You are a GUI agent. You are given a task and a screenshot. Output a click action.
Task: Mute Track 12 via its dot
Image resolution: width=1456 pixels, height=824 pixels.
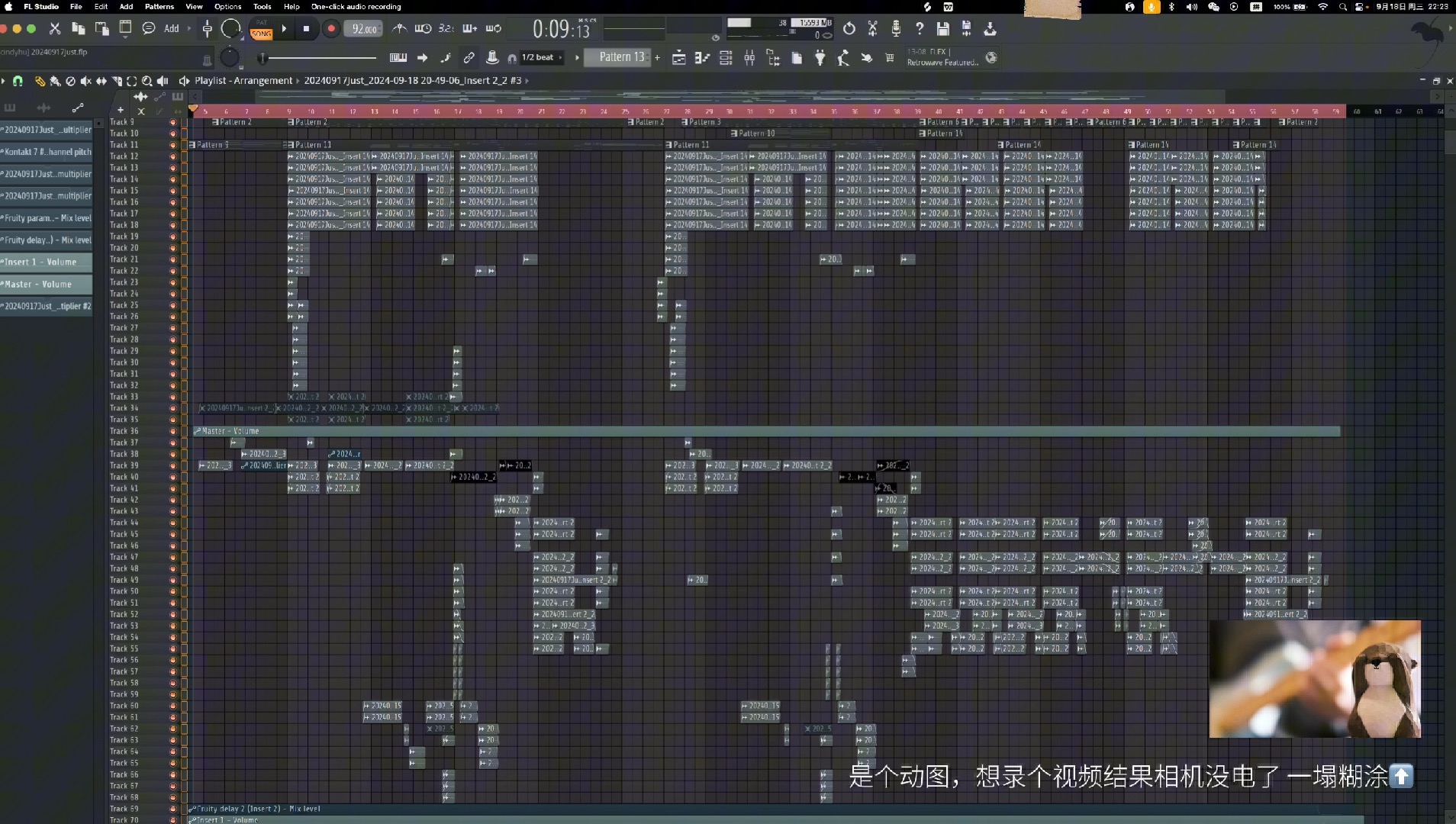(172, 156)
